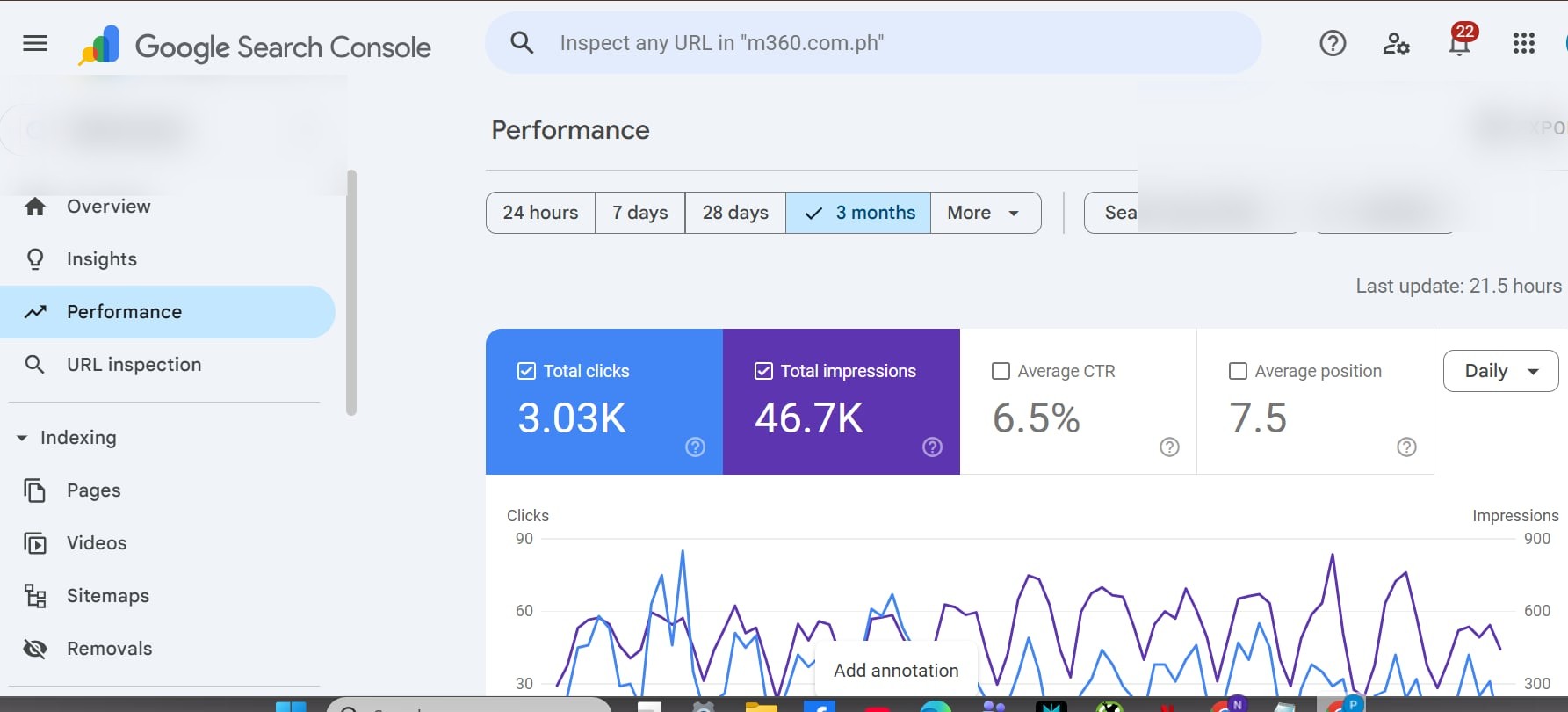Select the 7 days date range

coord(640,213)
